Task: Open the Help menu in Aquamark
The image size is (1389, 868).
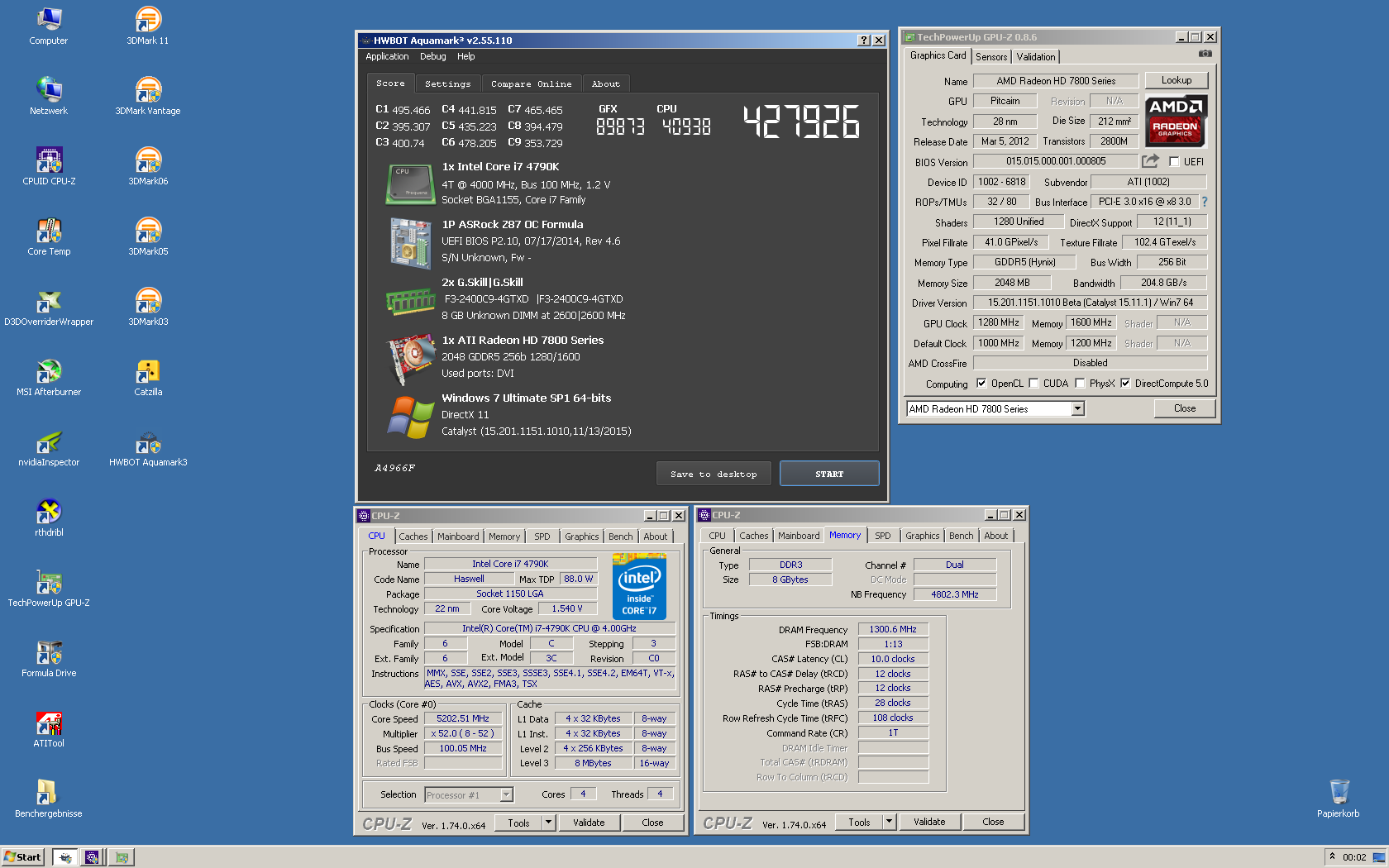Action: coord(465,56)
